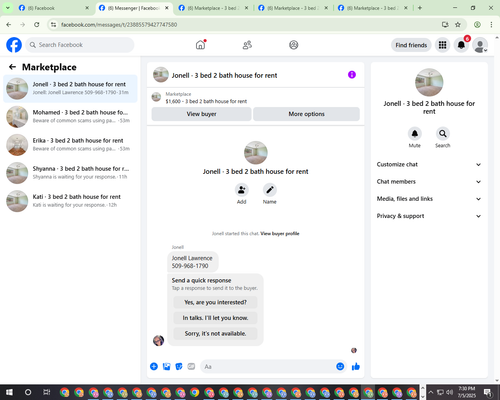Click the browser address bar URL

click(119, 24)
